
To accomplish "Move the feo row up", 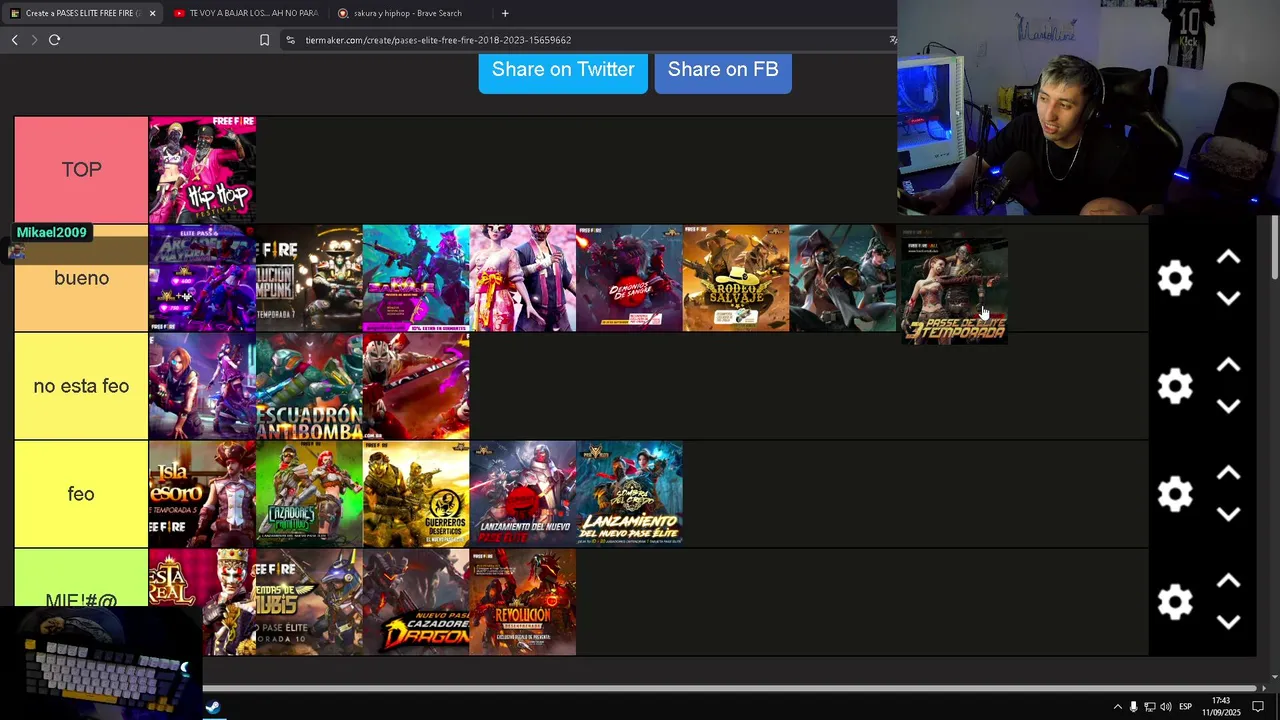I will pyautogui.click(x=1228, y=474).
